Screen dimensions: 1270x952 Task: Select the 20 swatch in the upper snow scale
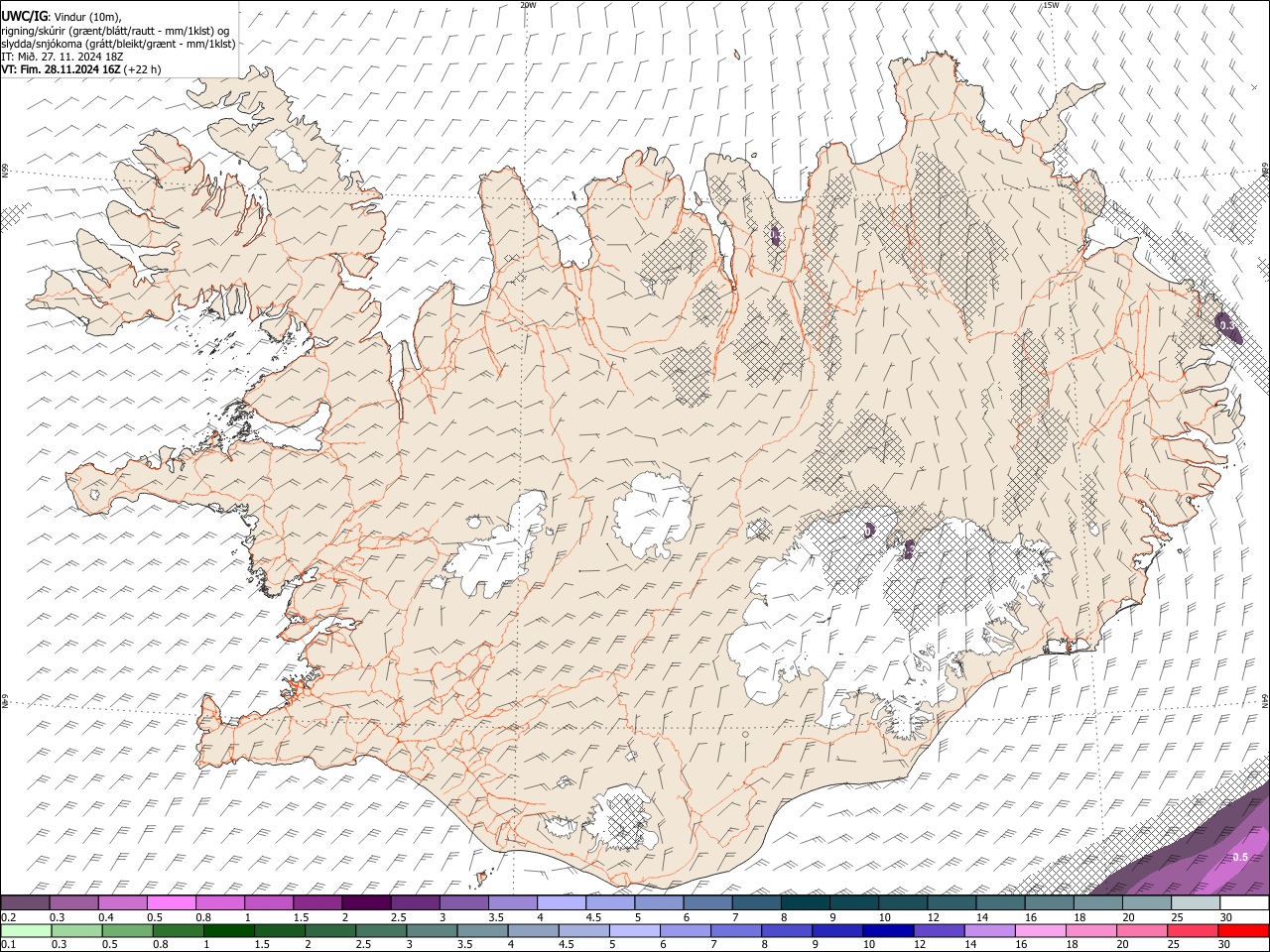(1147, 903)
